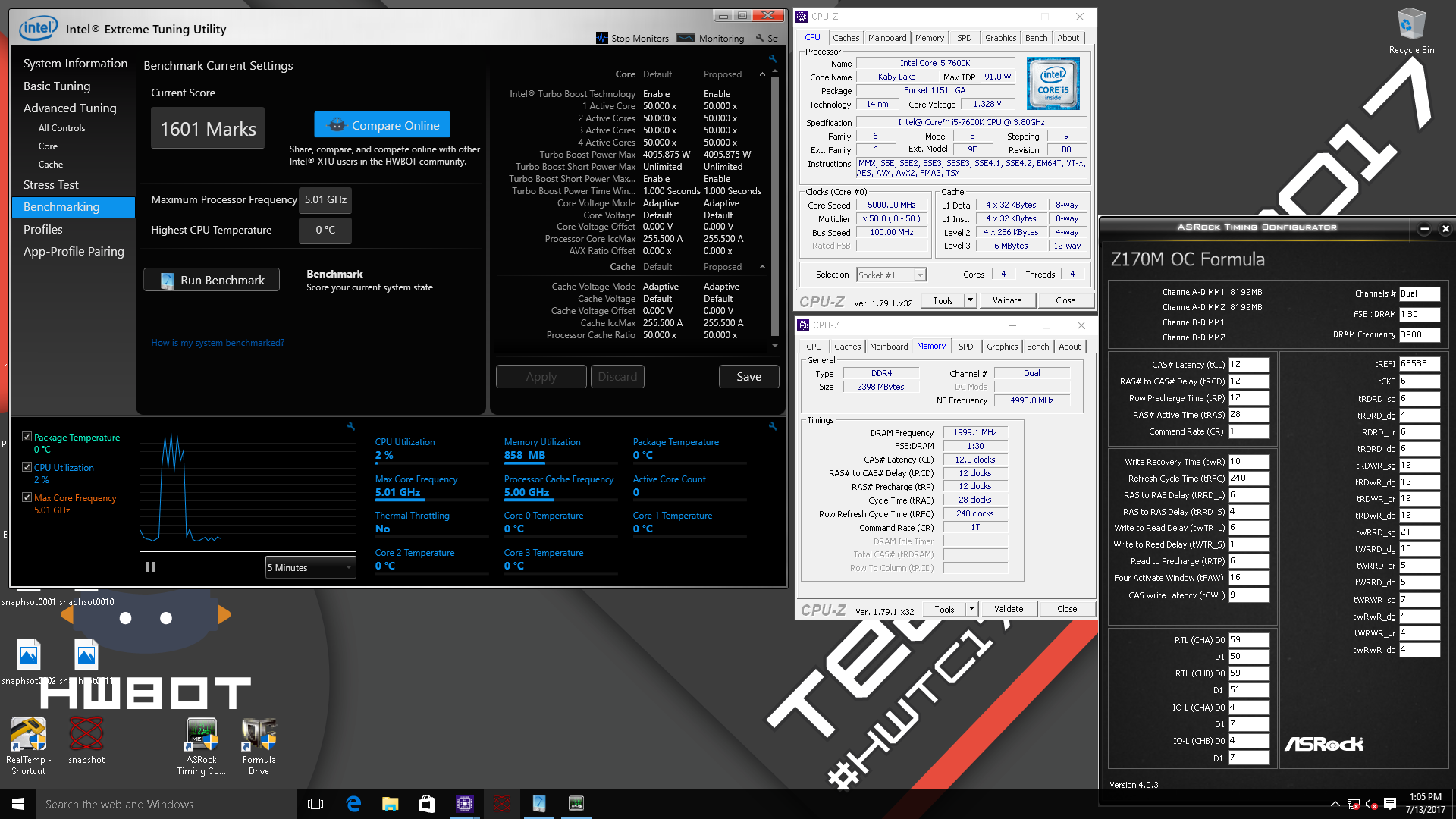Click the Channels # field showing Dual
This screenshot has height=819, width=1456.
click(1419, 293)
